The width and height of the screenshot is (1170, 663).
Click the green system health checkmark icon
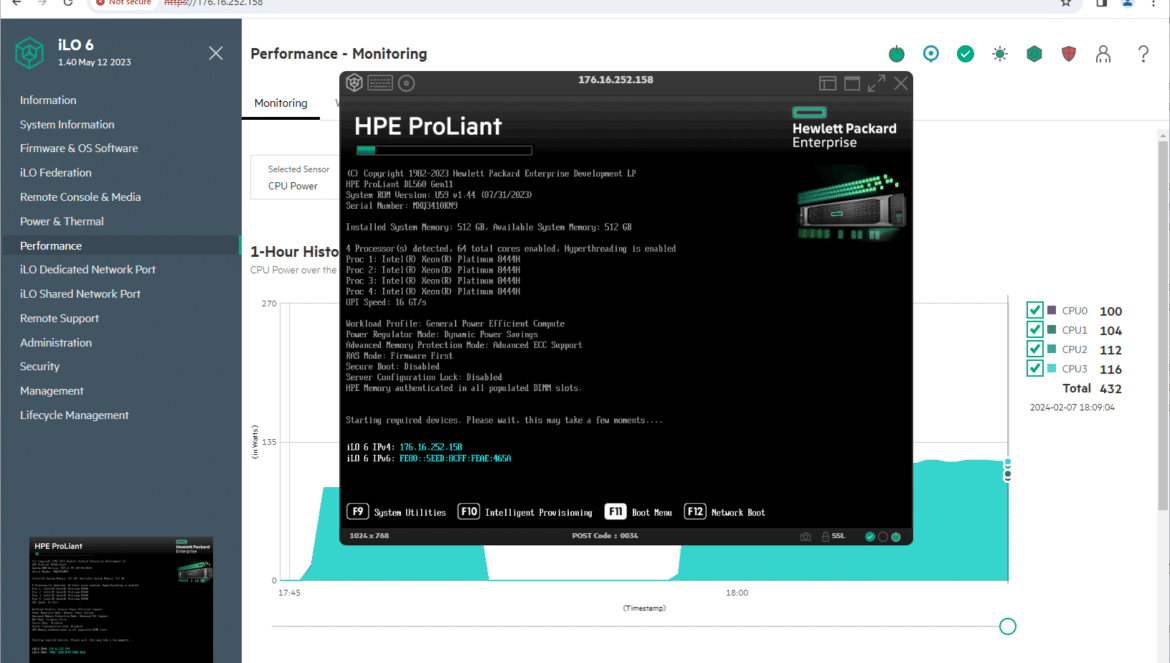(965, 54)
